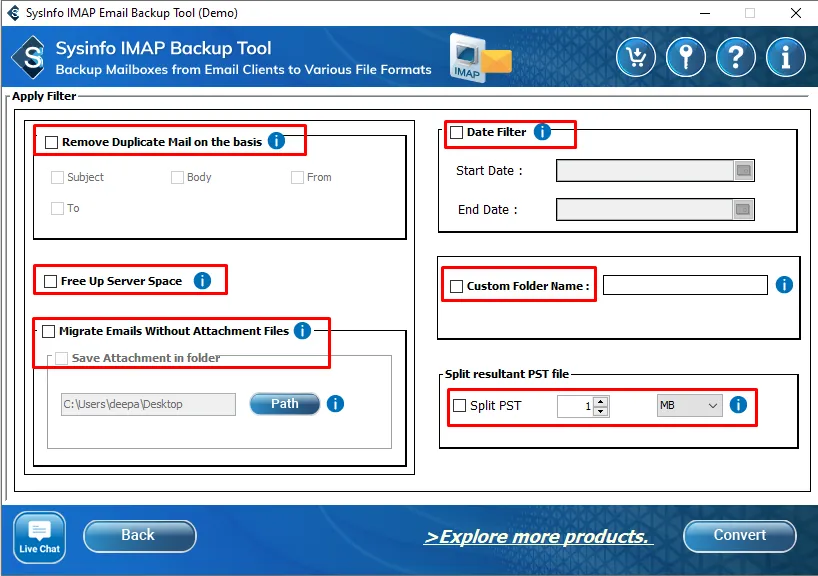Screen dimensions: 818x576
Task: Tick the To checkbox
Action: click(57, 209)
